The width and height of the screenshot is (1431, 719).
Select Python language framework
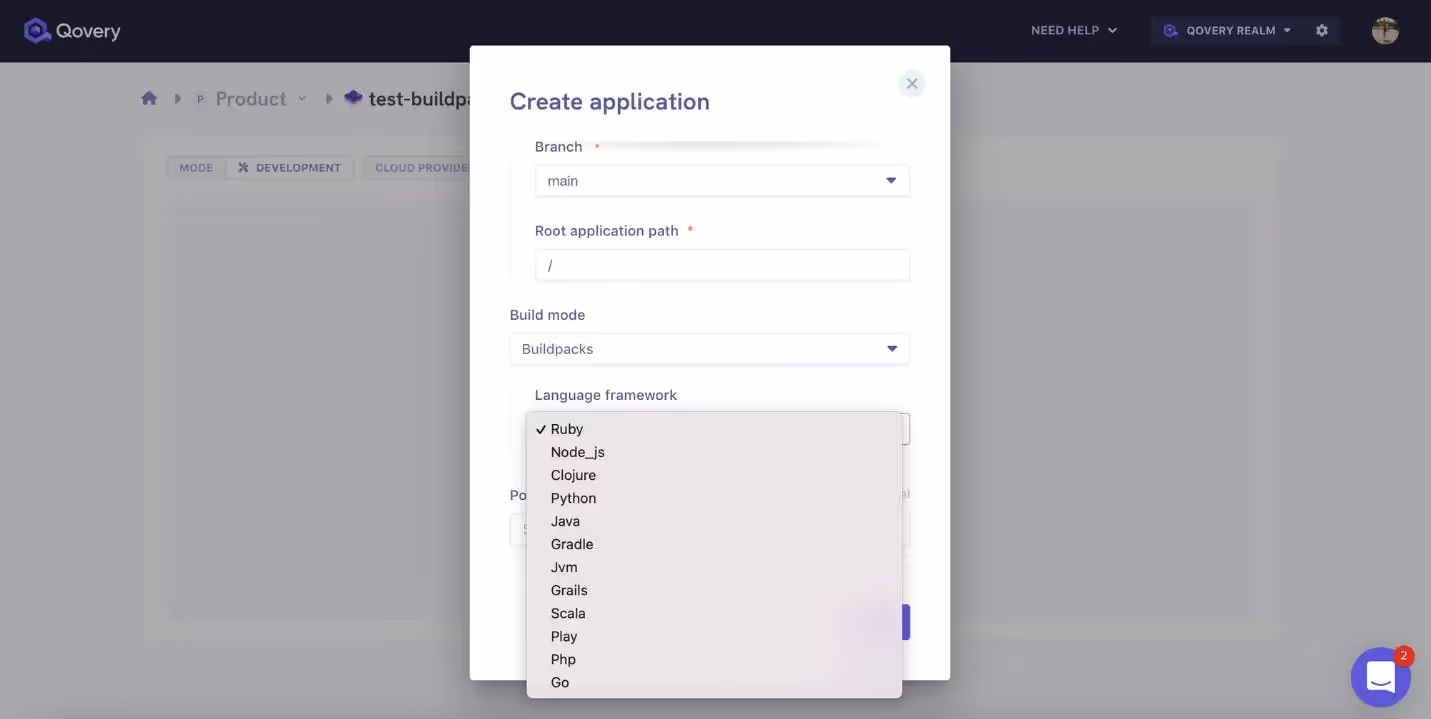point(714,498)
